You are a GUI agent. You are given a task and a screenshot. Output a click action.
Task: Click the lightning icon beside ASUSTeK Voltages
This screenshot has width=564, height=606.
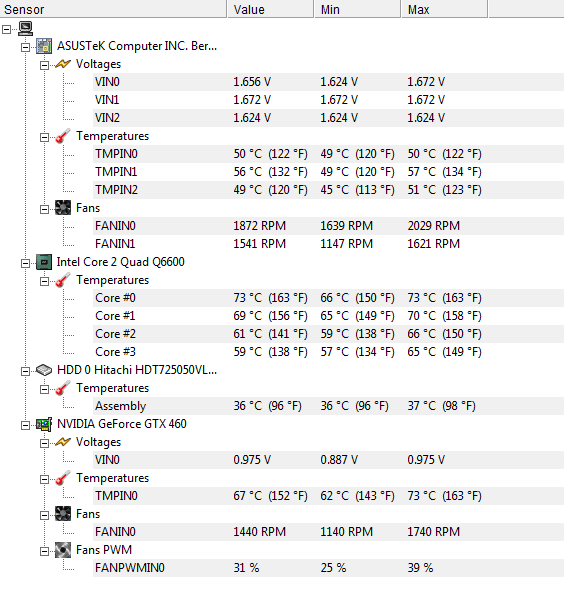pos(63,64)
